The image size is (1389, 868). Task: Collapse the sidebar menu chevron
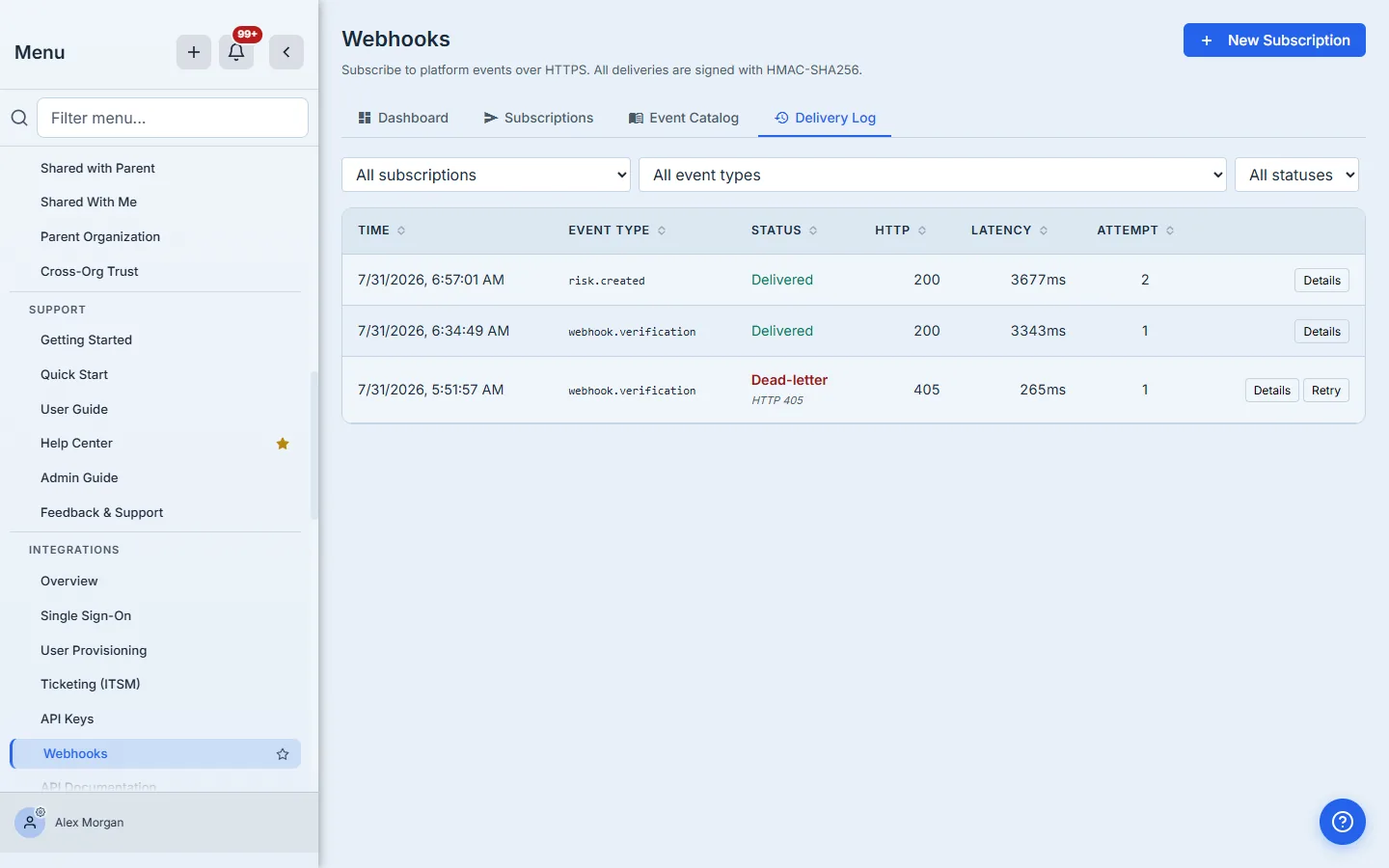pyautogui.click(x=286, y=52)
